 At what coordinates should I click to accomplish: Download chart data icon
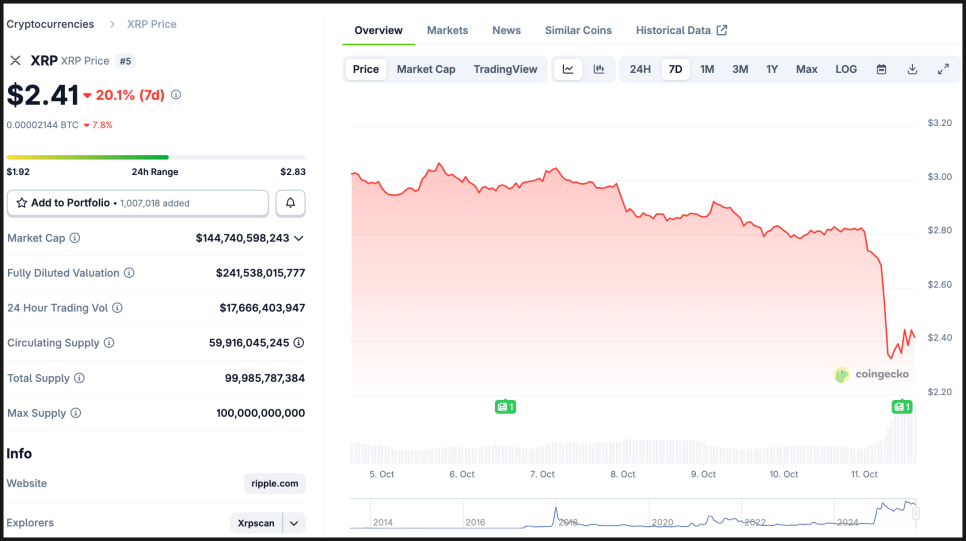pos(912,69)
